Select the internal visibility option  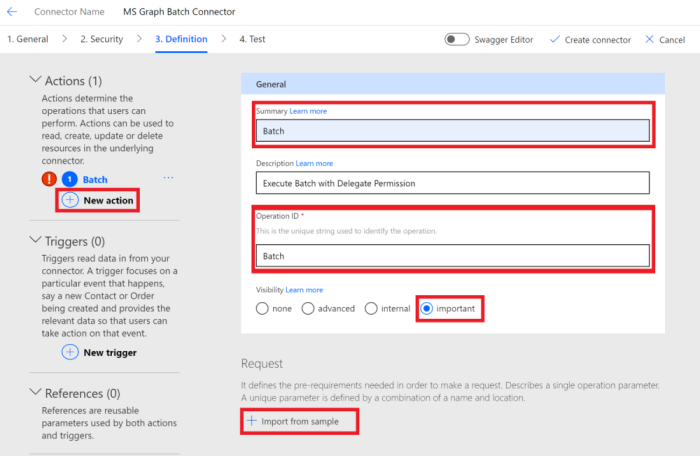371,309
